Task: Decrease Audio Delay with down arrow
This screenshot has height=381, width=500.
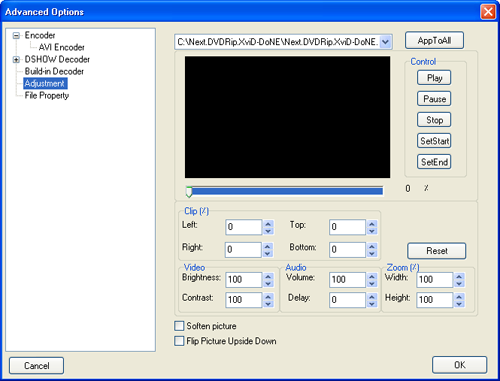Action: pyautogui.click(x=372, y=304)
